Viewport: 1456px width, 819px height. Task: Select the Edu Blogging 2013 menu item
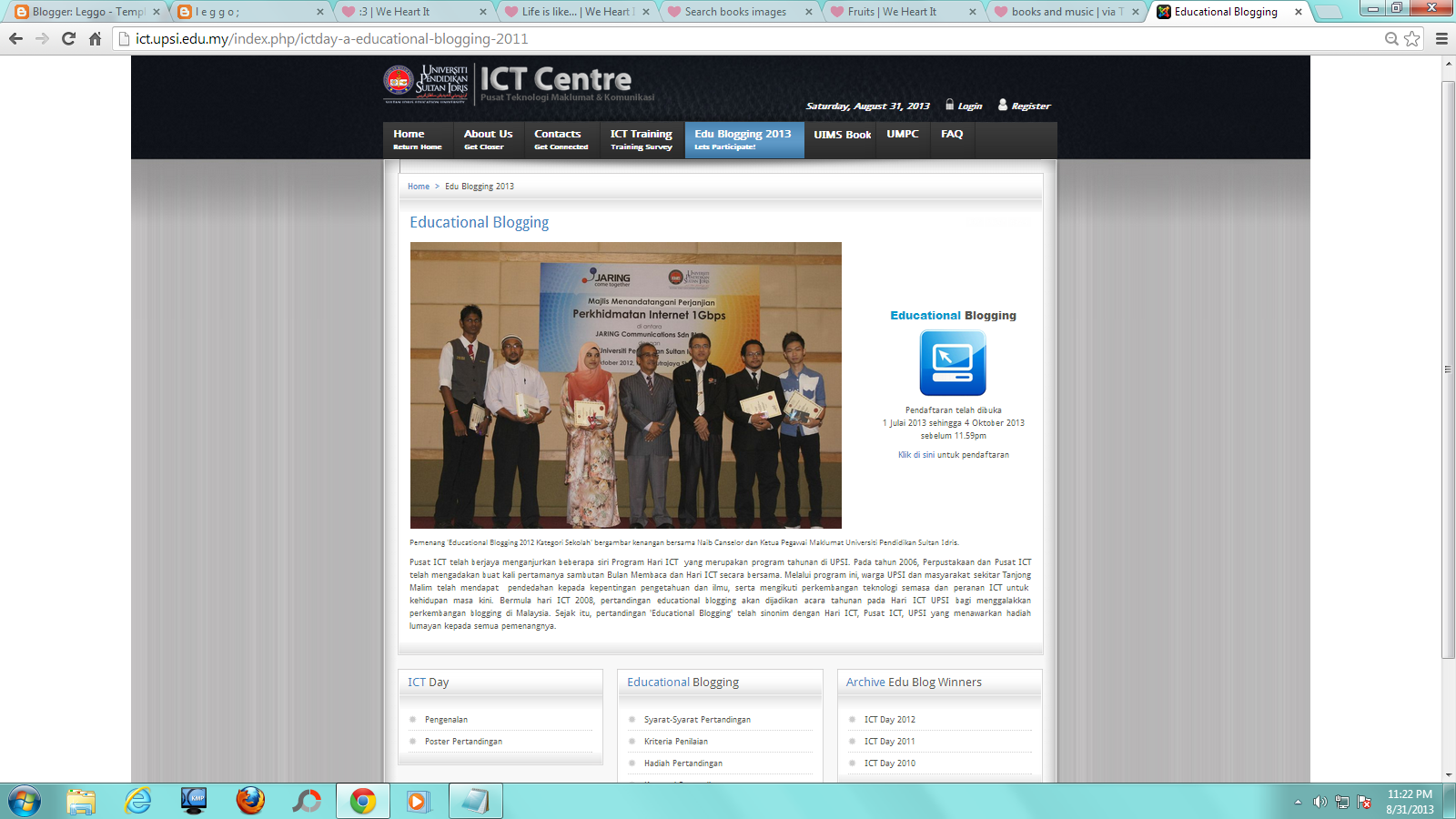(743, 139)
